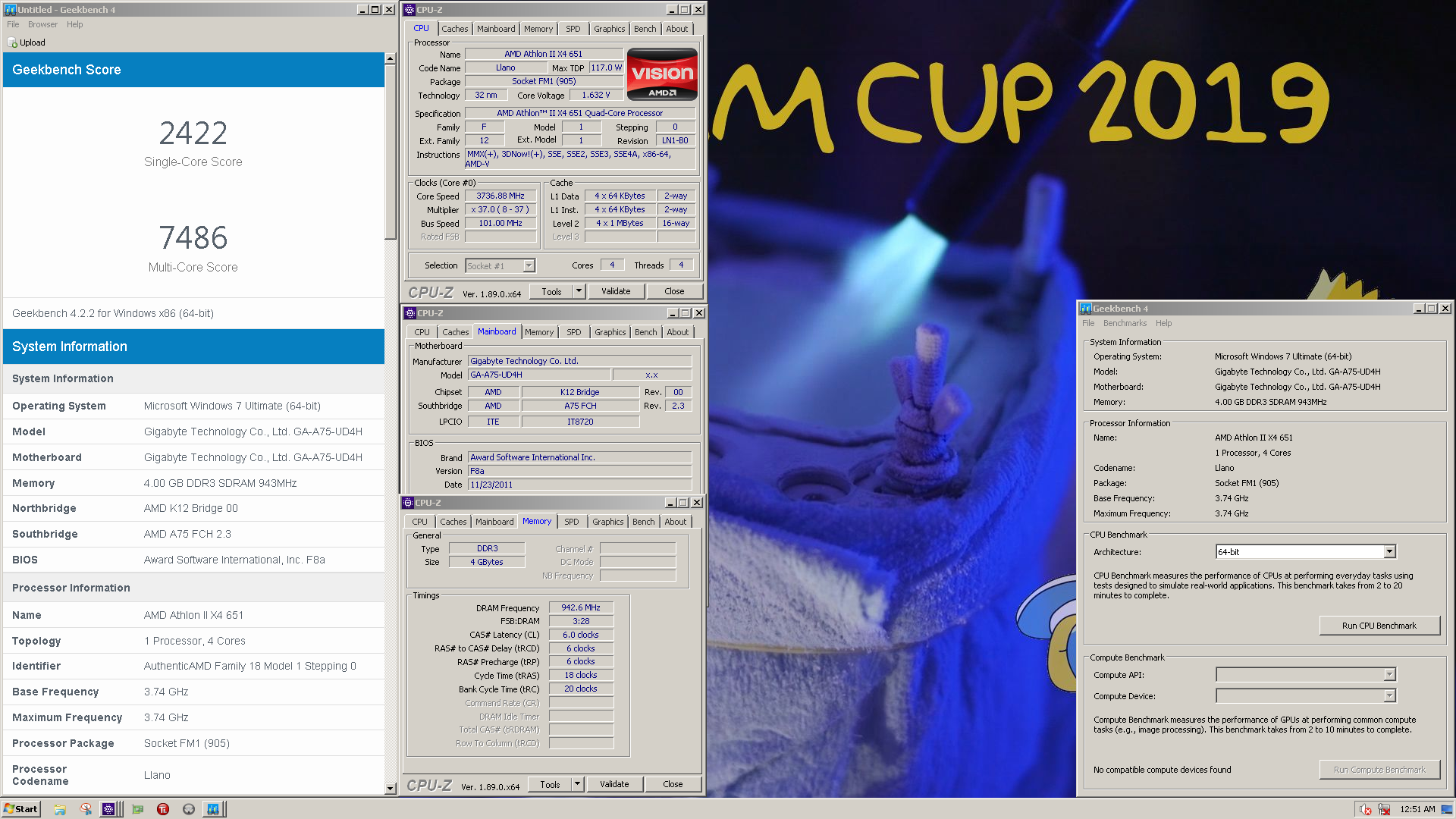
Task: Click Close button in top CPU-Z window
Action: 674,291
